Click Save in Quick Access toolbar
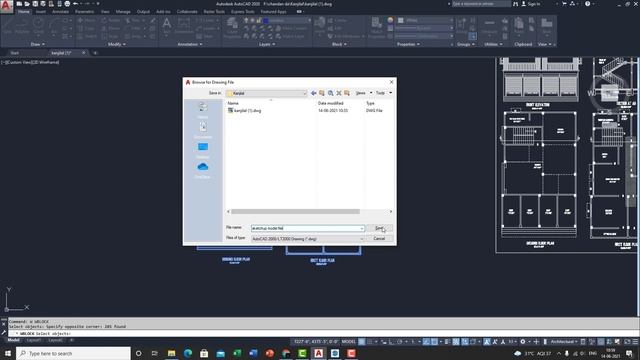 coord(35,4)
